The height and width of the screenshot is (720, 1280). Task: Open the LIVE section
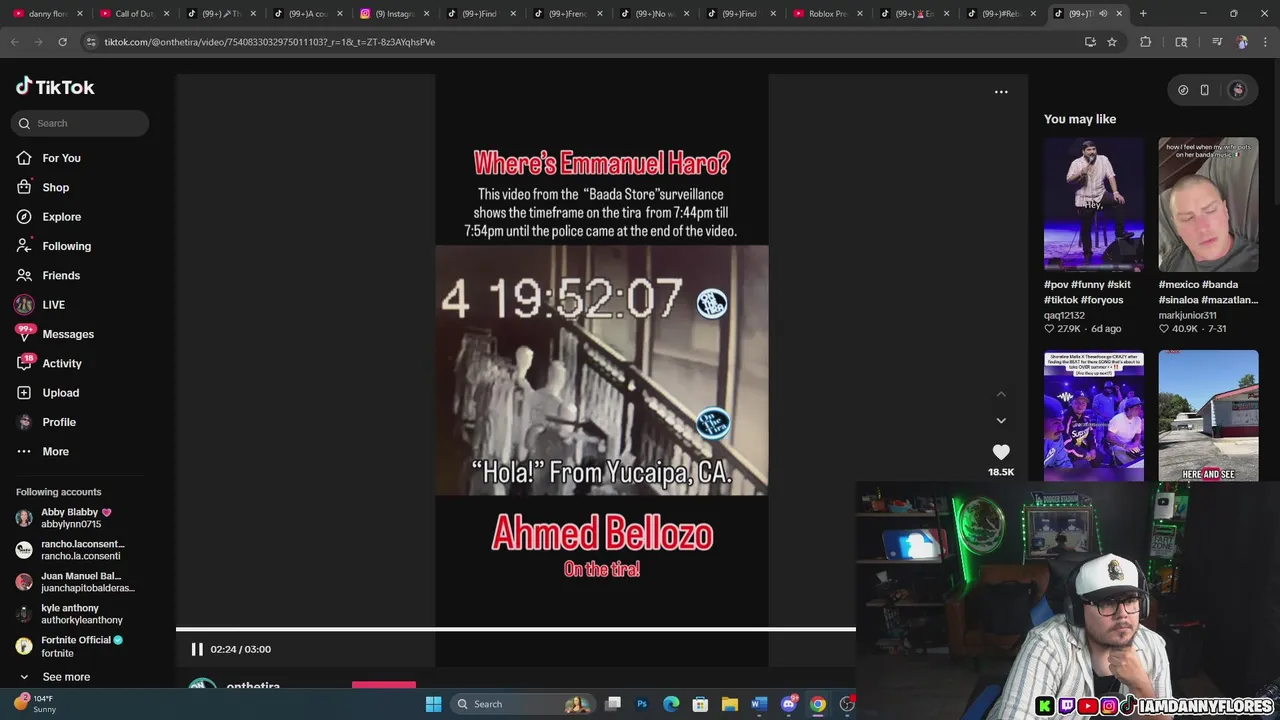pos(53,305)
